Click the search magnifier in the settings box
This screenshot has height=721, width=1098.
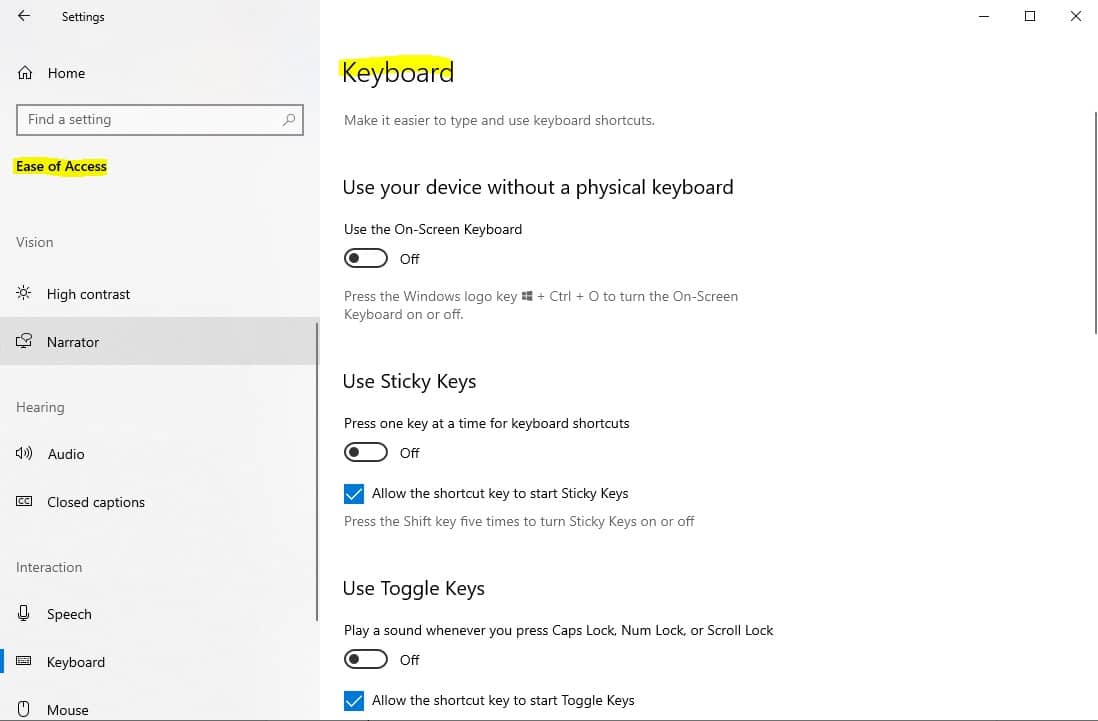click(289, 119)
